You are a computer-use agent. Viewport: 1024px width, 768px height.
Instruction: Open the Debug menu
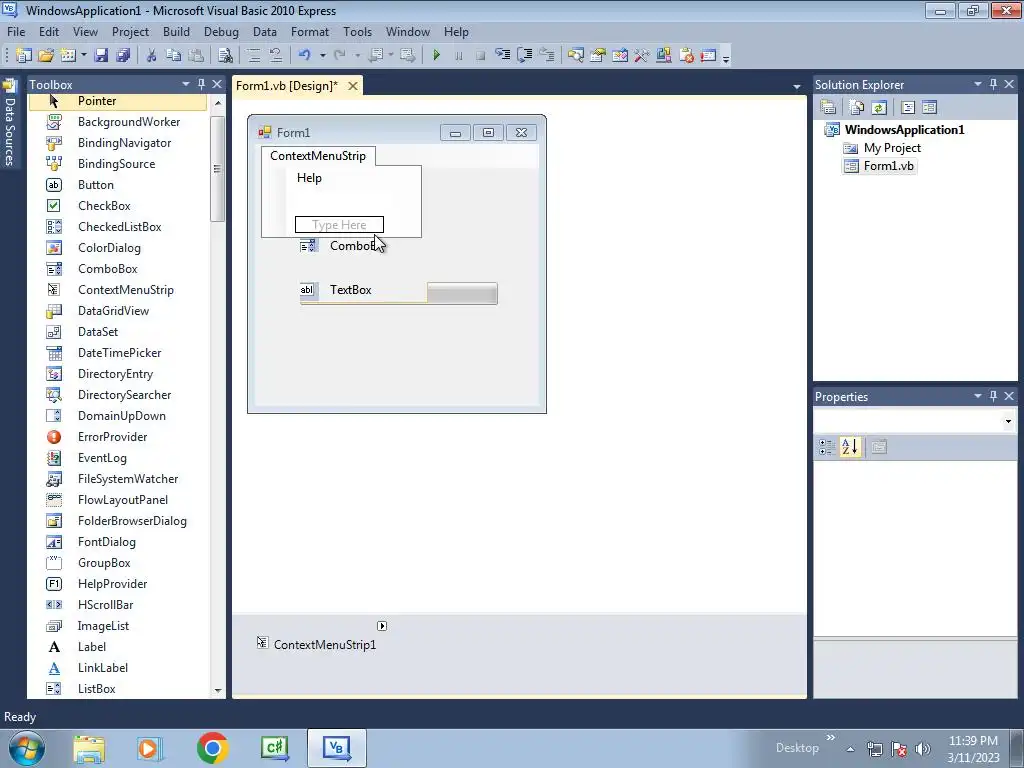pyautogui.click(x=221, y=32)
